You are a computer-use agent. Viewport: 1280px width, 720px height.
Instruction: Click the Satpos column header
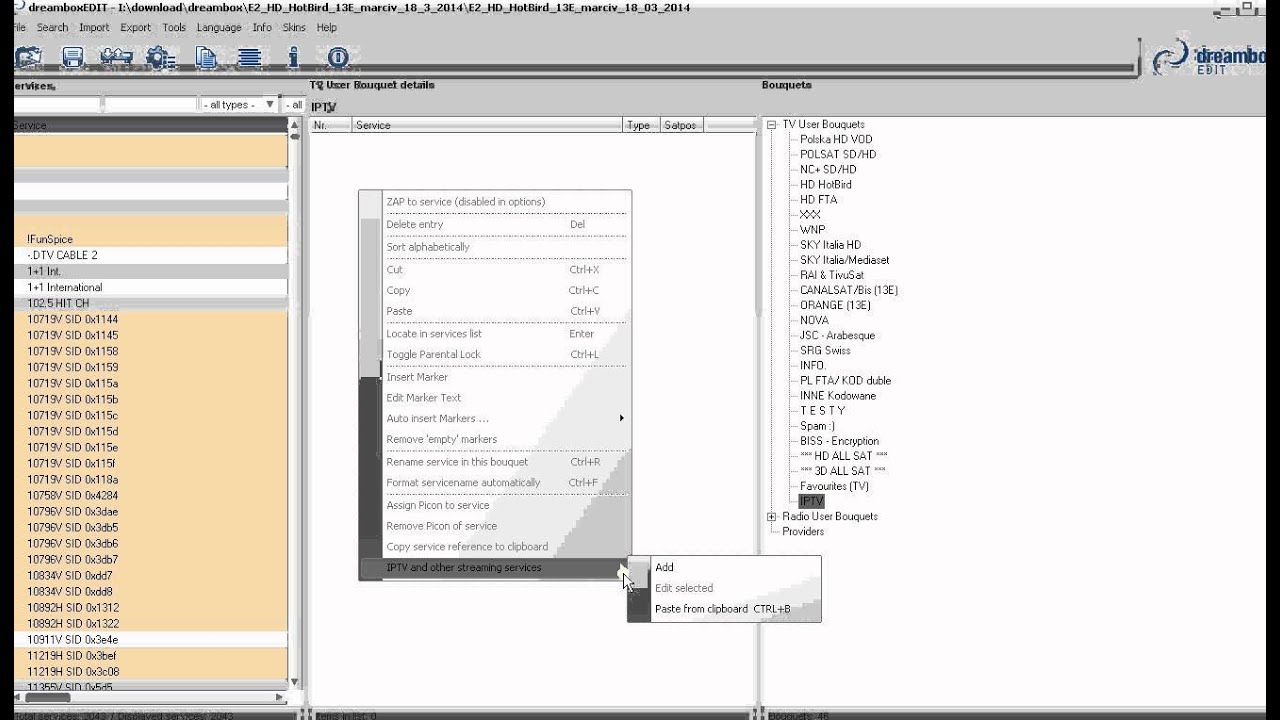pyautogui.click(x=680, y=125)
